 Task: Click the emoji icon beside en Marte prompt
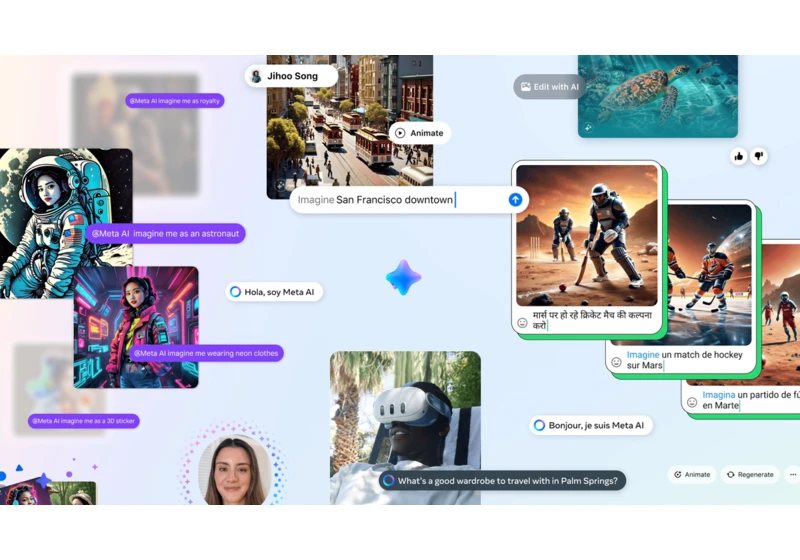pyautogui.click(x=692, y=402)
